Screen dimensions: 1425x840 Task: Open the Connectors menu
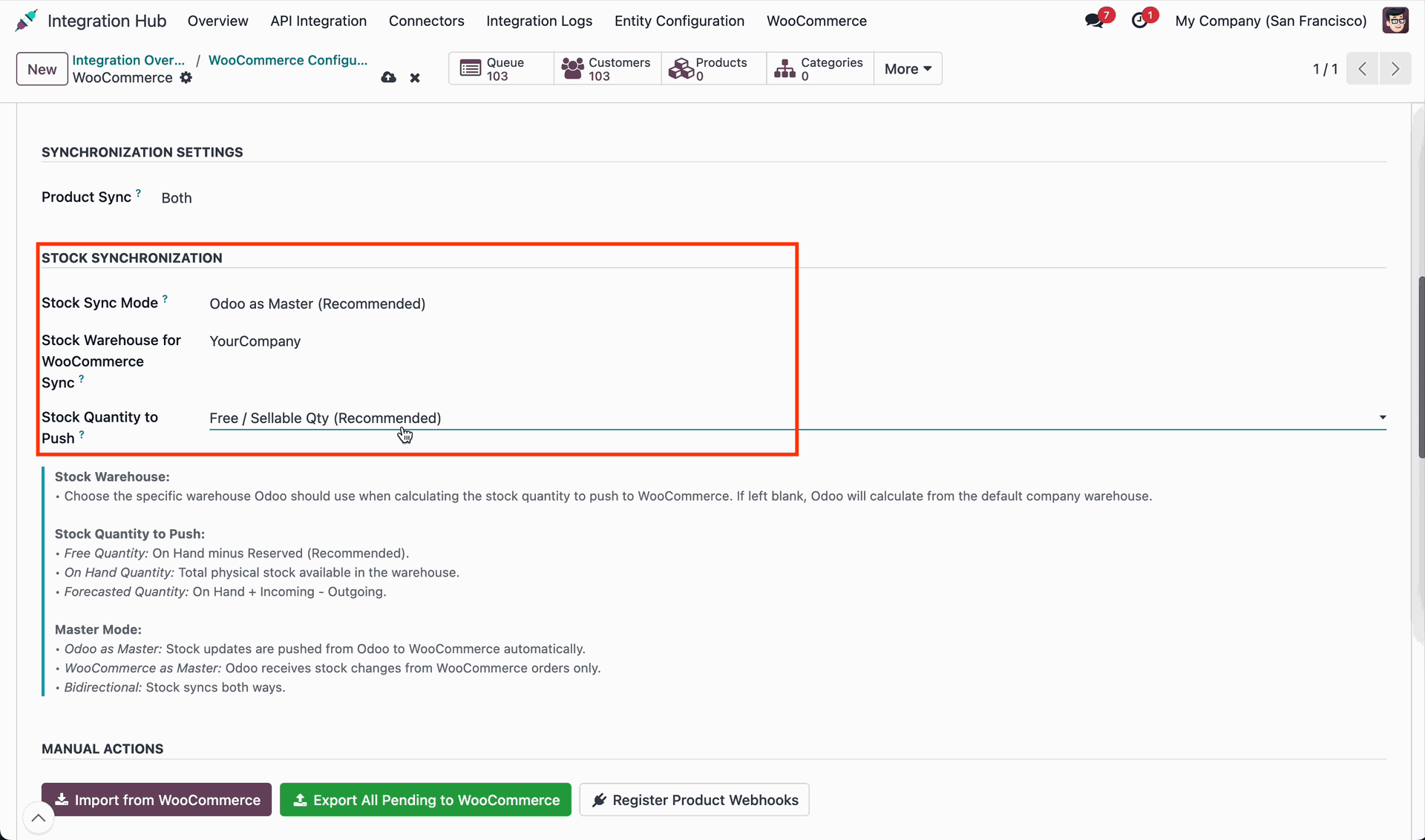(427, 21)
